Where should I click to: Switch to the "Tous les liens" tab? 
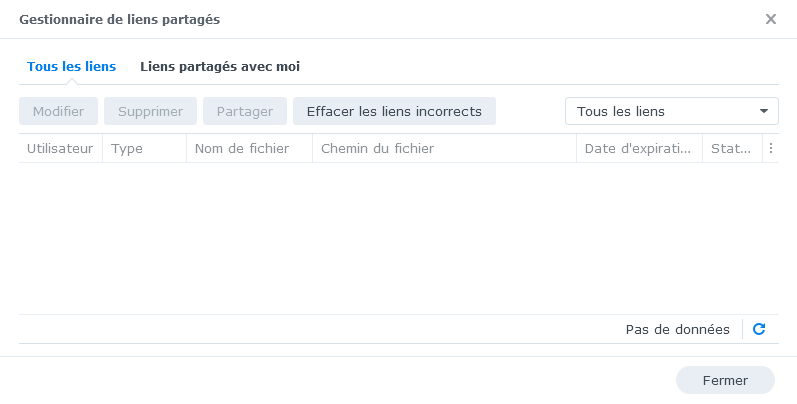point(71,67)
